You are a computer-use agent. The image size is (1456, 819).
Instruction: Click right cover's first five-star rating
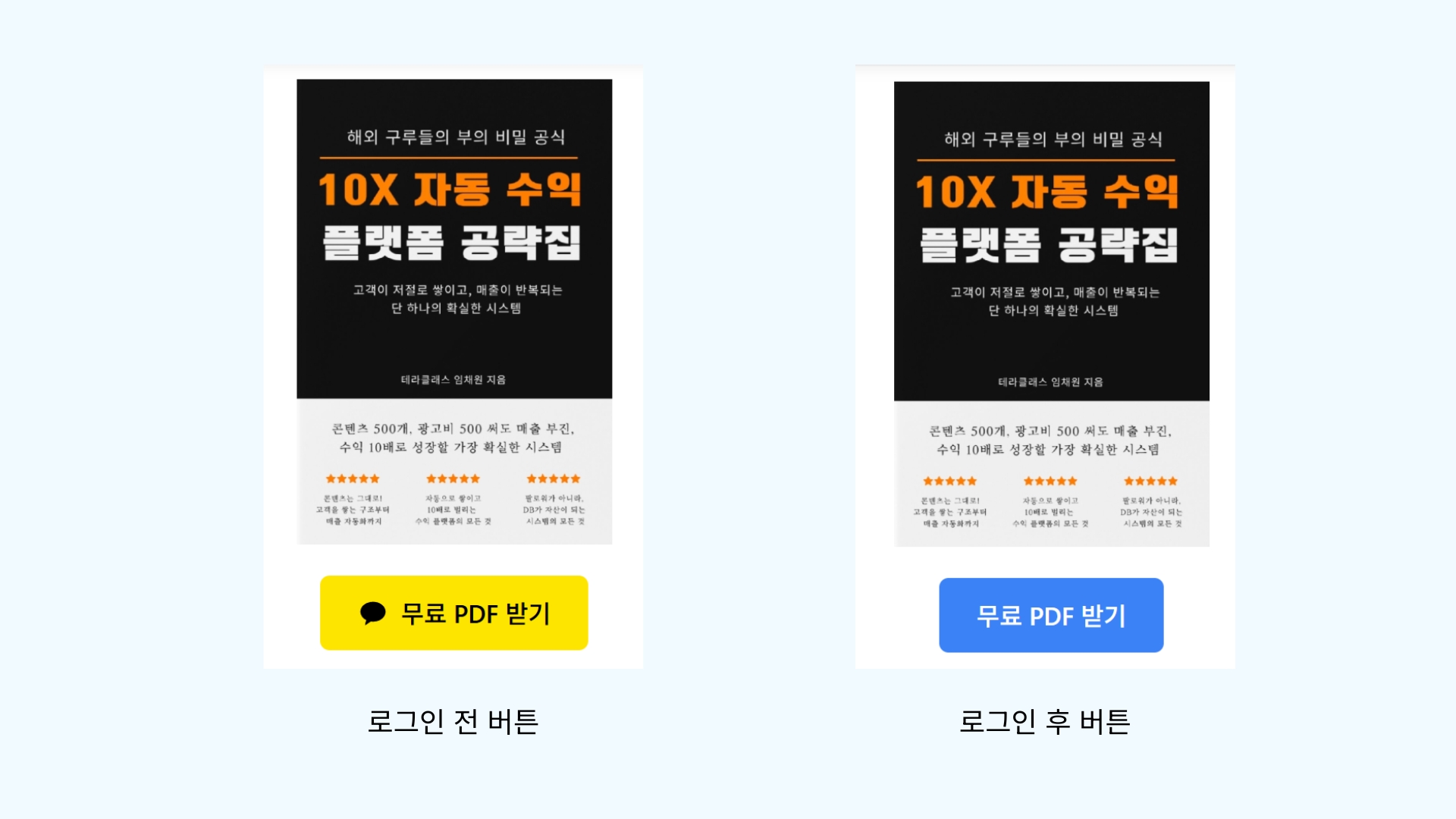(x=950, y=481)
